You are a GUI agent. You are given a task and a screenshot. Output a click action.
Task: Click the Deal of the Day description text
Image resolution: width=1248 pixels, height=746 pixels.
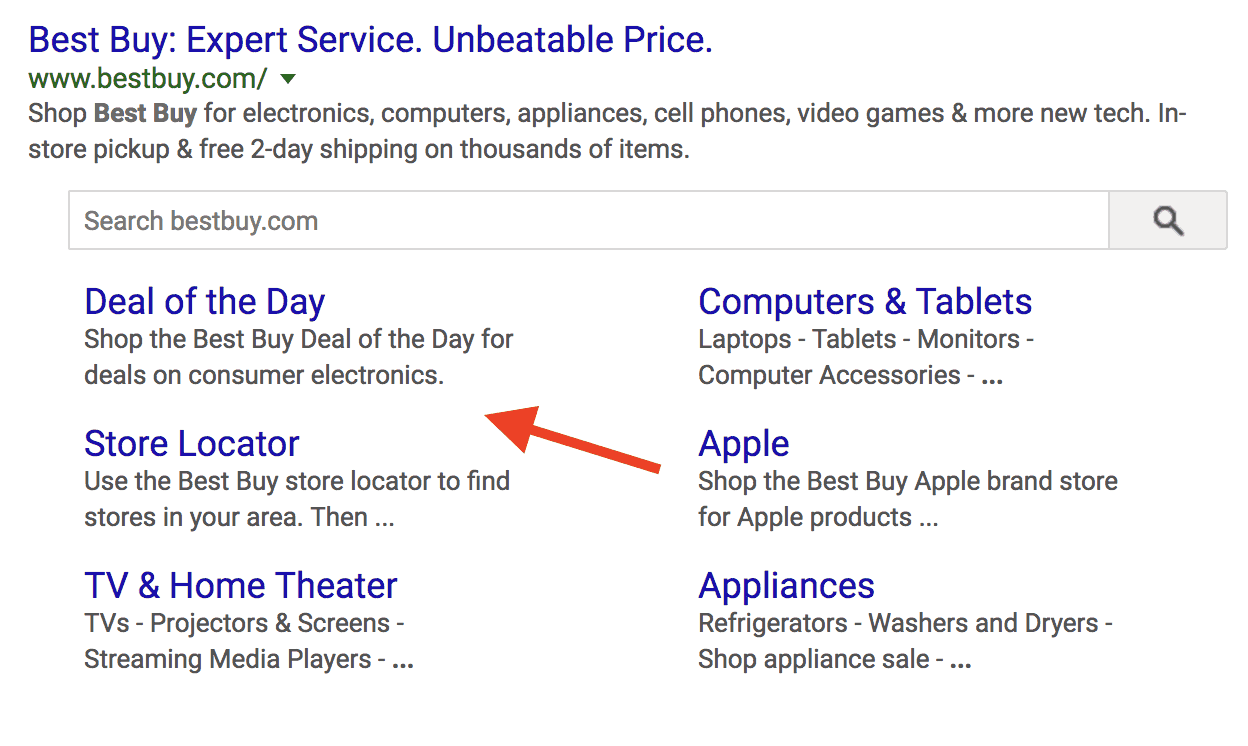pyautogui.click(x=298, y=357)
